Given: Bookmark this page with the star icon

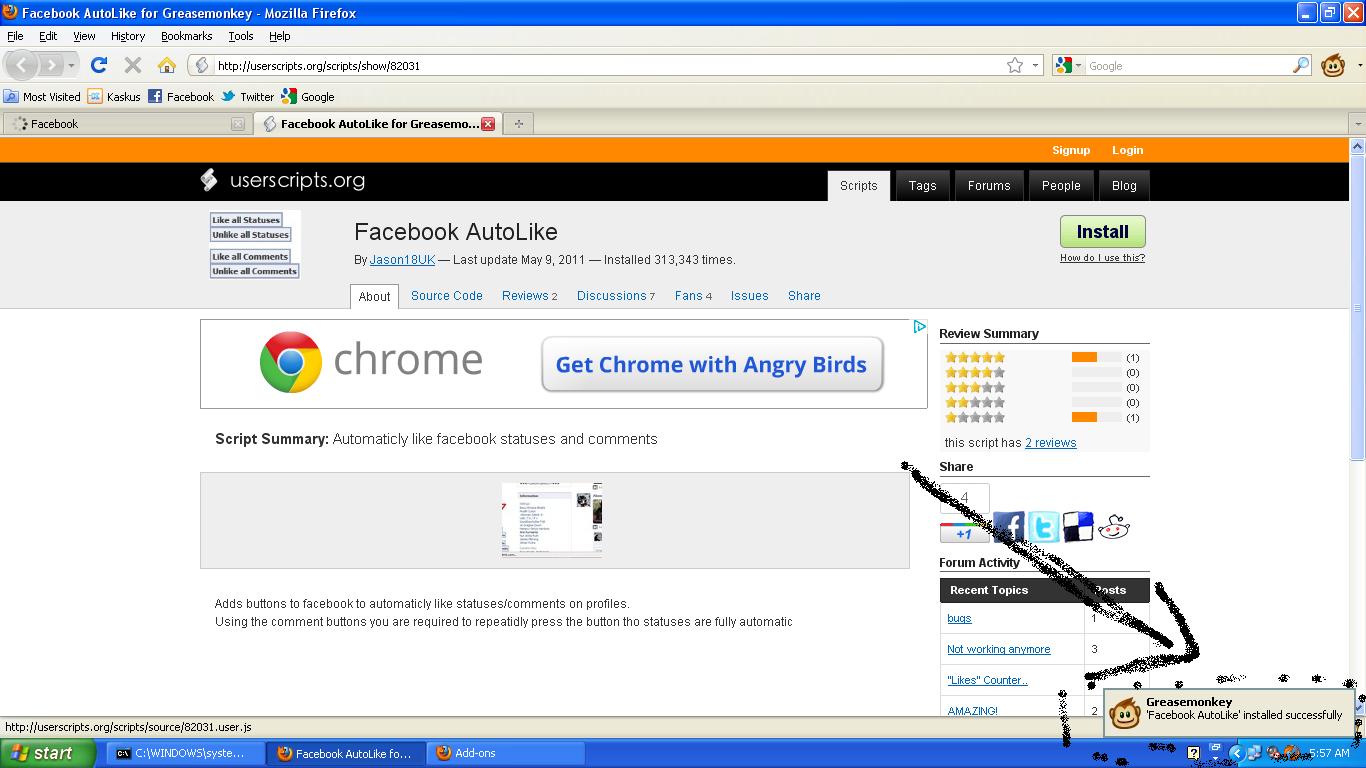Looking at the screenshot, I should [1015, 65].
